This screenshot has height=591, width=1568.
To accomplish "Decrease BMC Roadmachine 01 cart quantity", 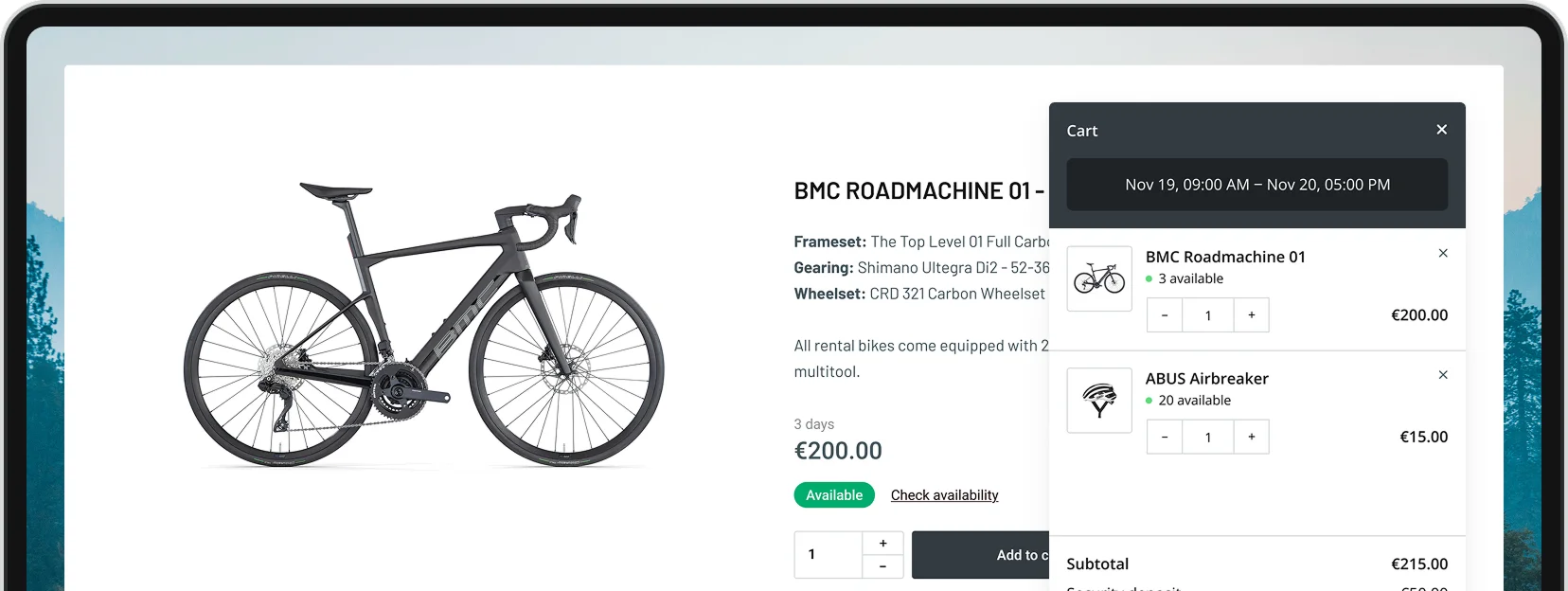I will tap(1165, 315).
